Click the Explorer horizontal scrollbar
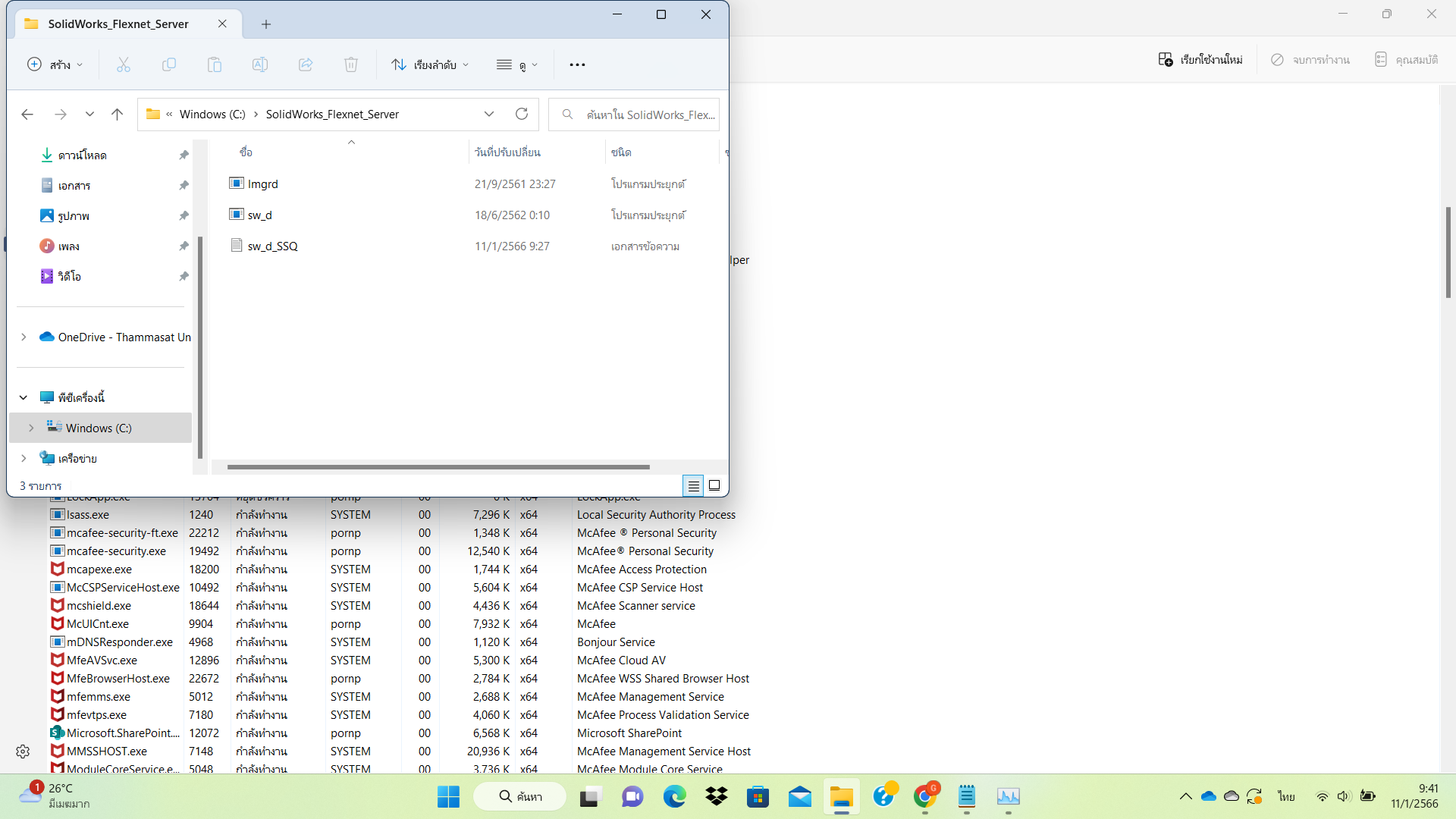 pos(438,467)
